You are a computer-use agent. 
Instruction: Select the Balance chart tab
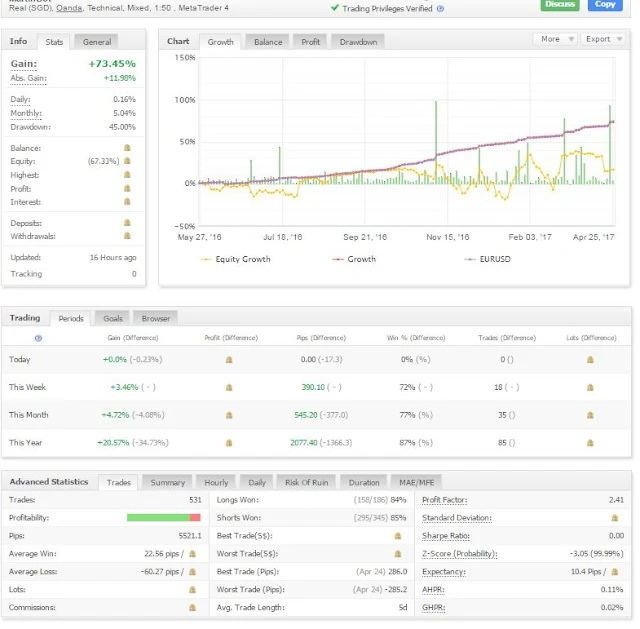coord(268,42)
